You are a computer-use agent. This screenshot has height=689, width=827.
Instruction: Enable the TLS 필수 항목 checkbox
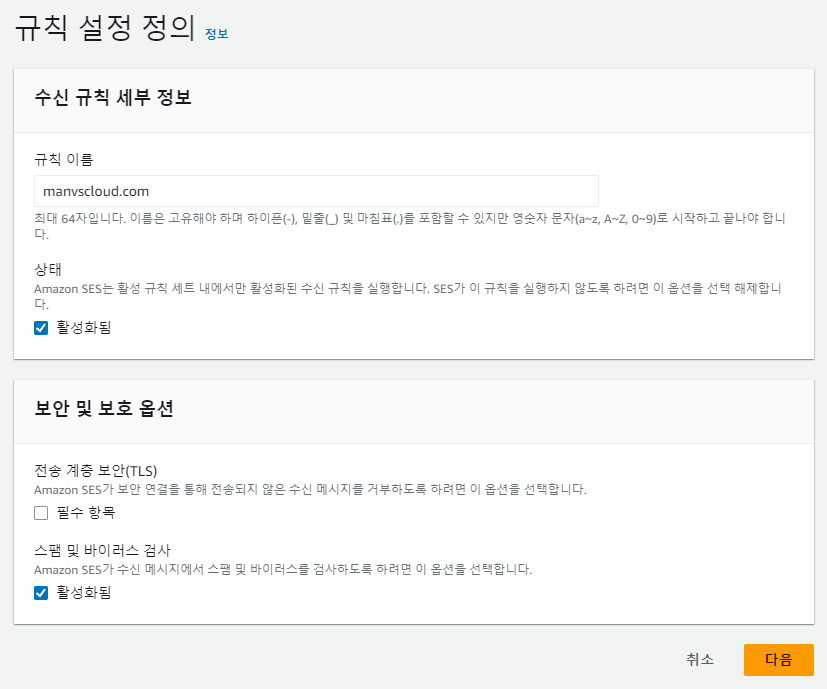[41, 513]
